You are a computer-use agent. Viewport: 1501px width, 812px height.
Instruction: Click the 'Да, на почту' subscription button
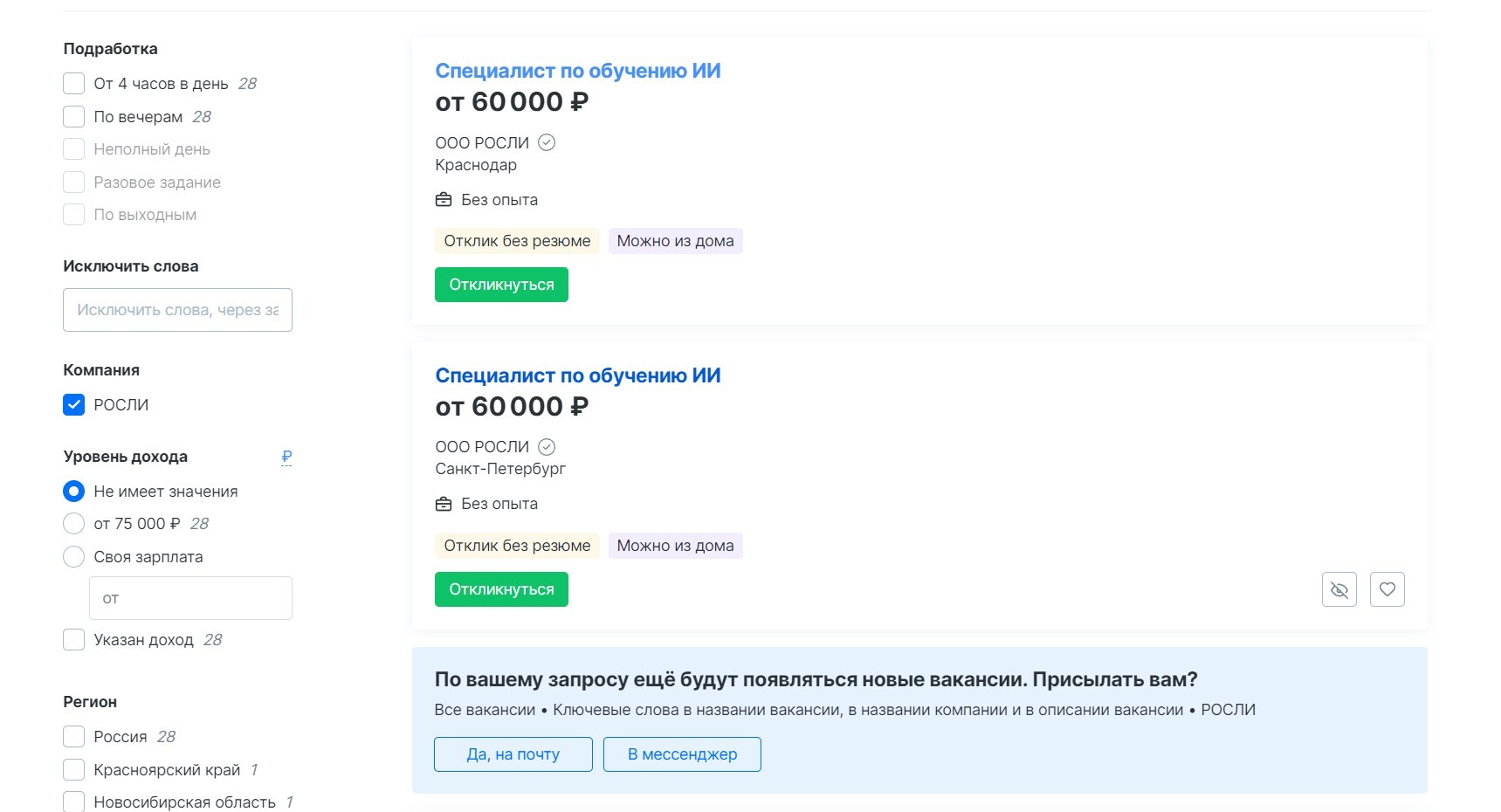[513, 754]
